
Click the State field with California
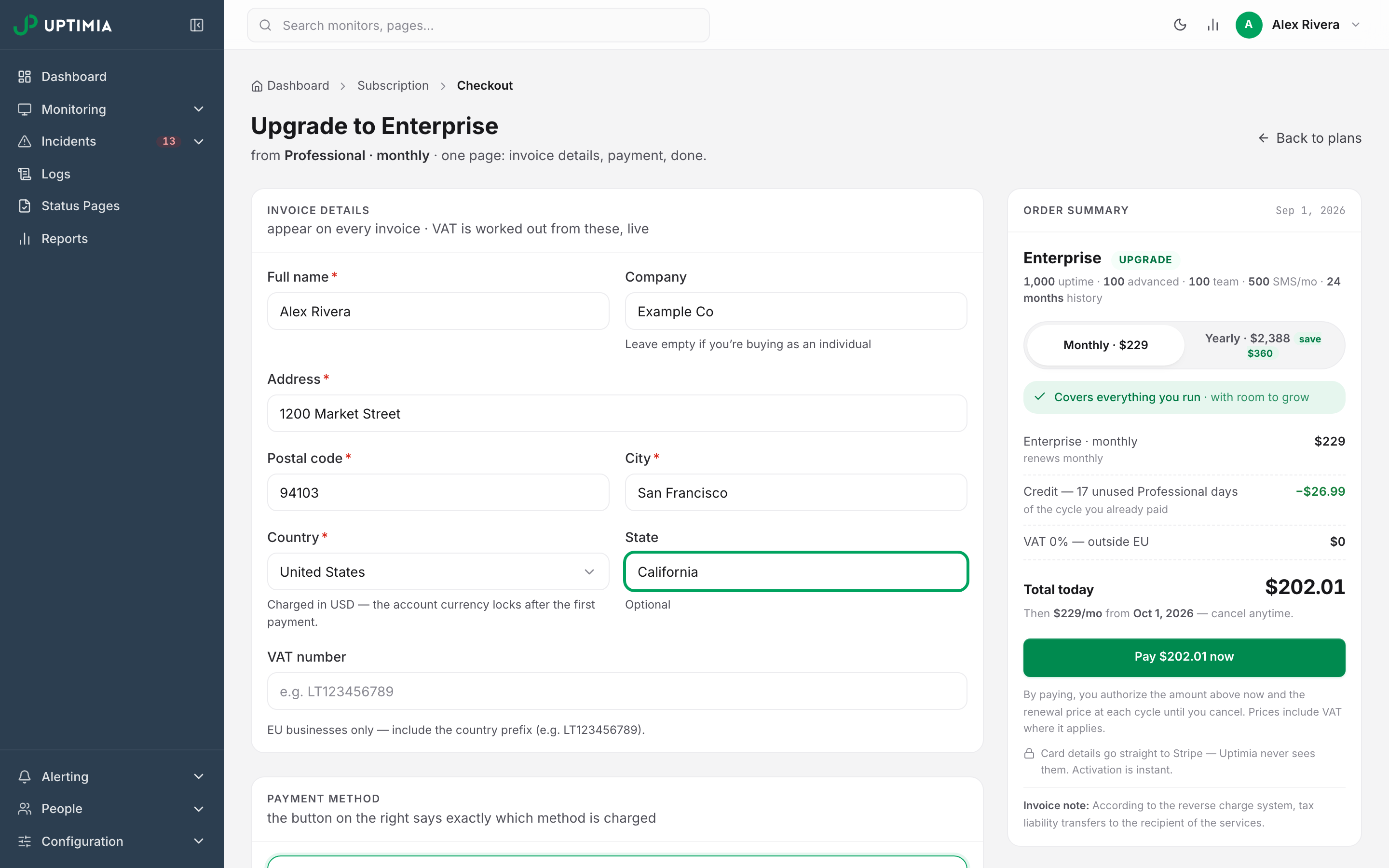point(795,572)
